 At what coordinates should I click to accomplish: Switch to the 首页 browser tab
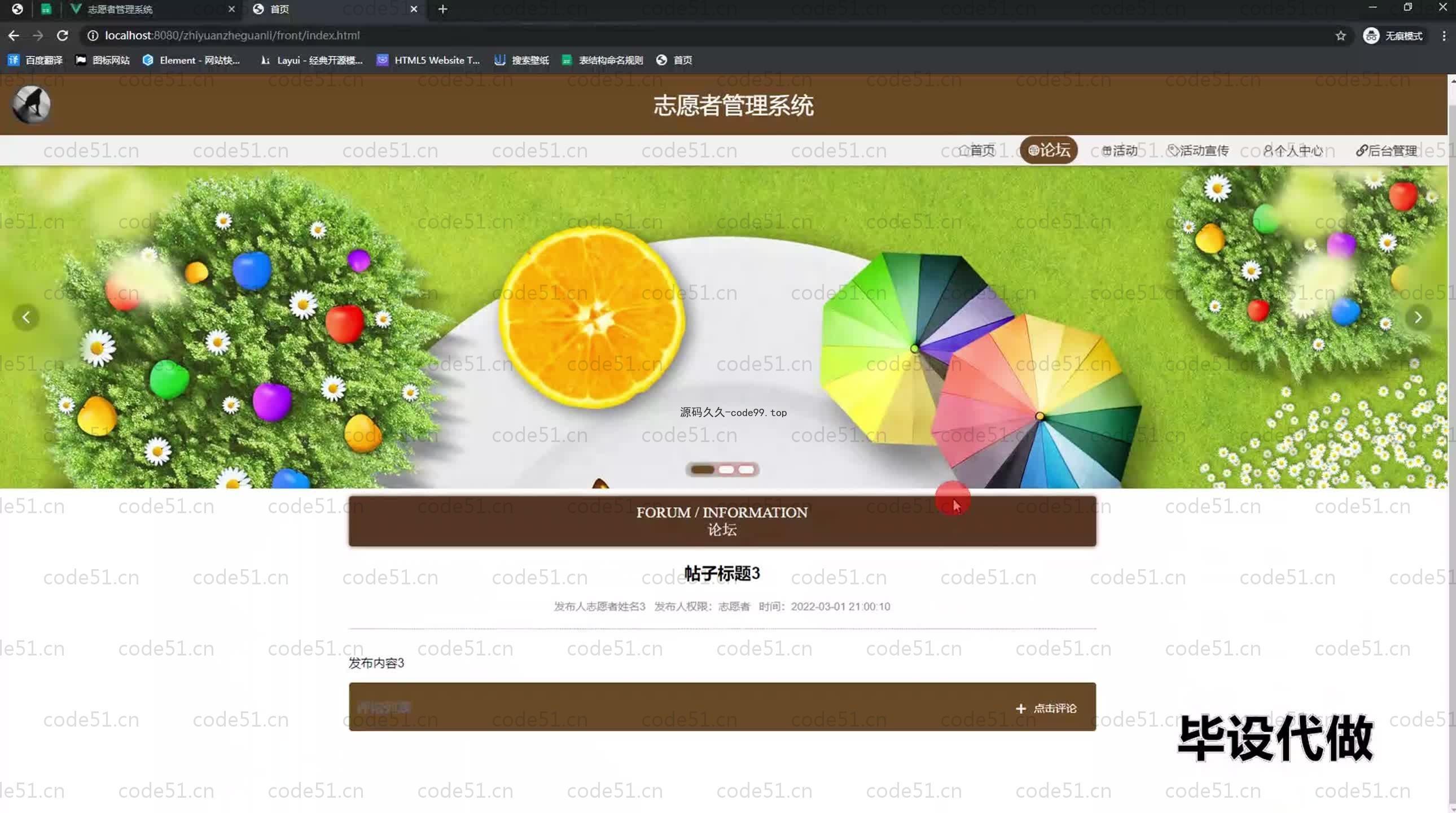click(334, 9)
